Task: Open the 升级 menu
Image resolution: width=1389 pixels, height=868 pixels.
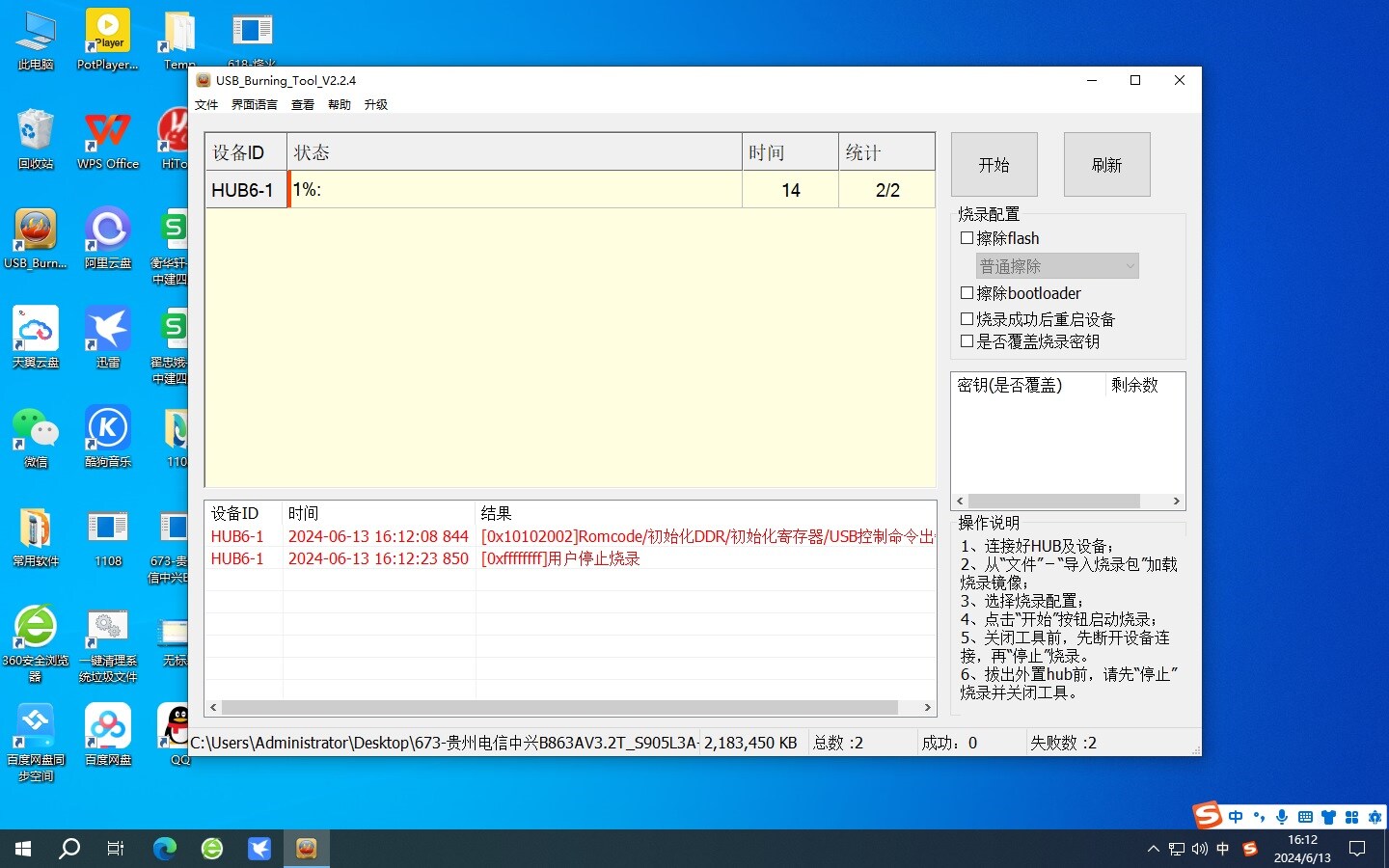Action: (x=376, y=104)
